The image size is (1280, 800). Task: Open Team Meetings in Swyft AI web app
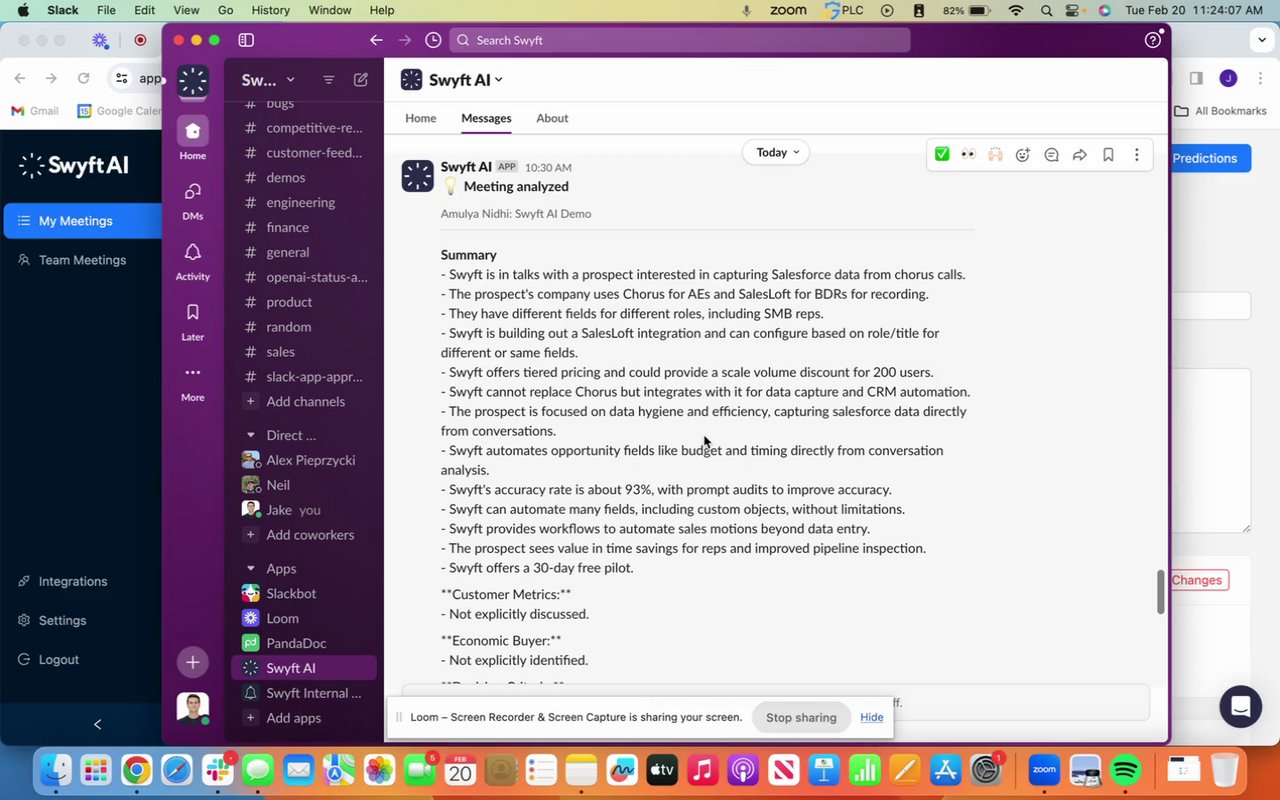click(82, 260)
